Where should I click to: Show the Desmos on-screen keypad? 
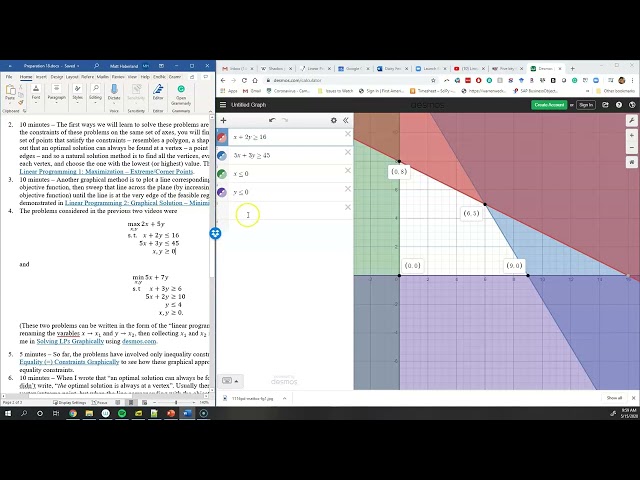click(230, 381)
